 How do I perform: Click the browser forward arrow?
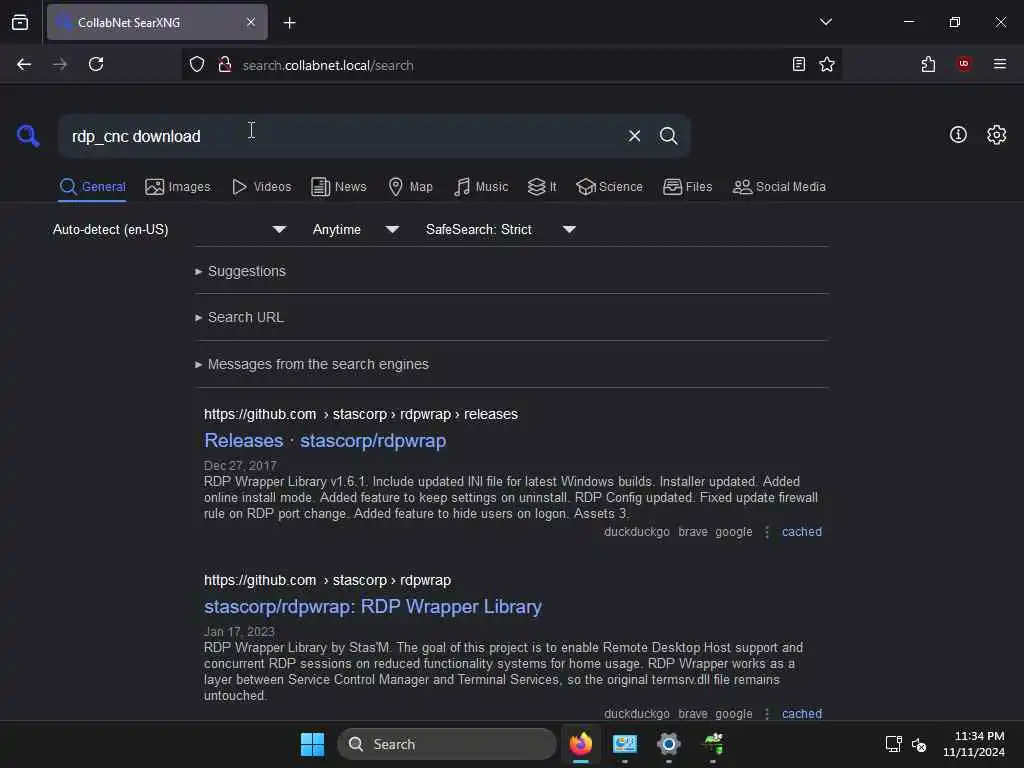(x=59, y=64)
